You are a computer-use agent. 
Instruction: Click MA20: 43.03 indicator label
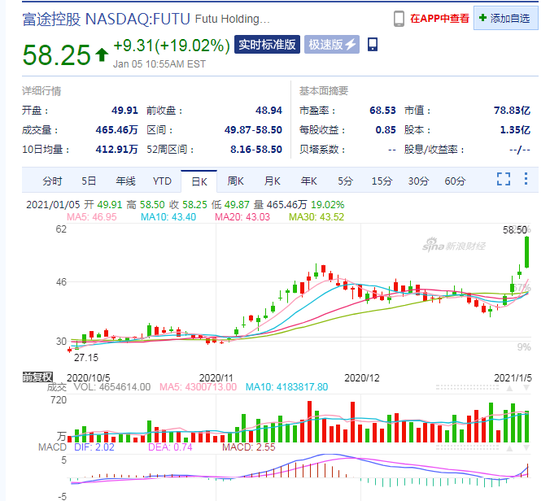[242, 217]
